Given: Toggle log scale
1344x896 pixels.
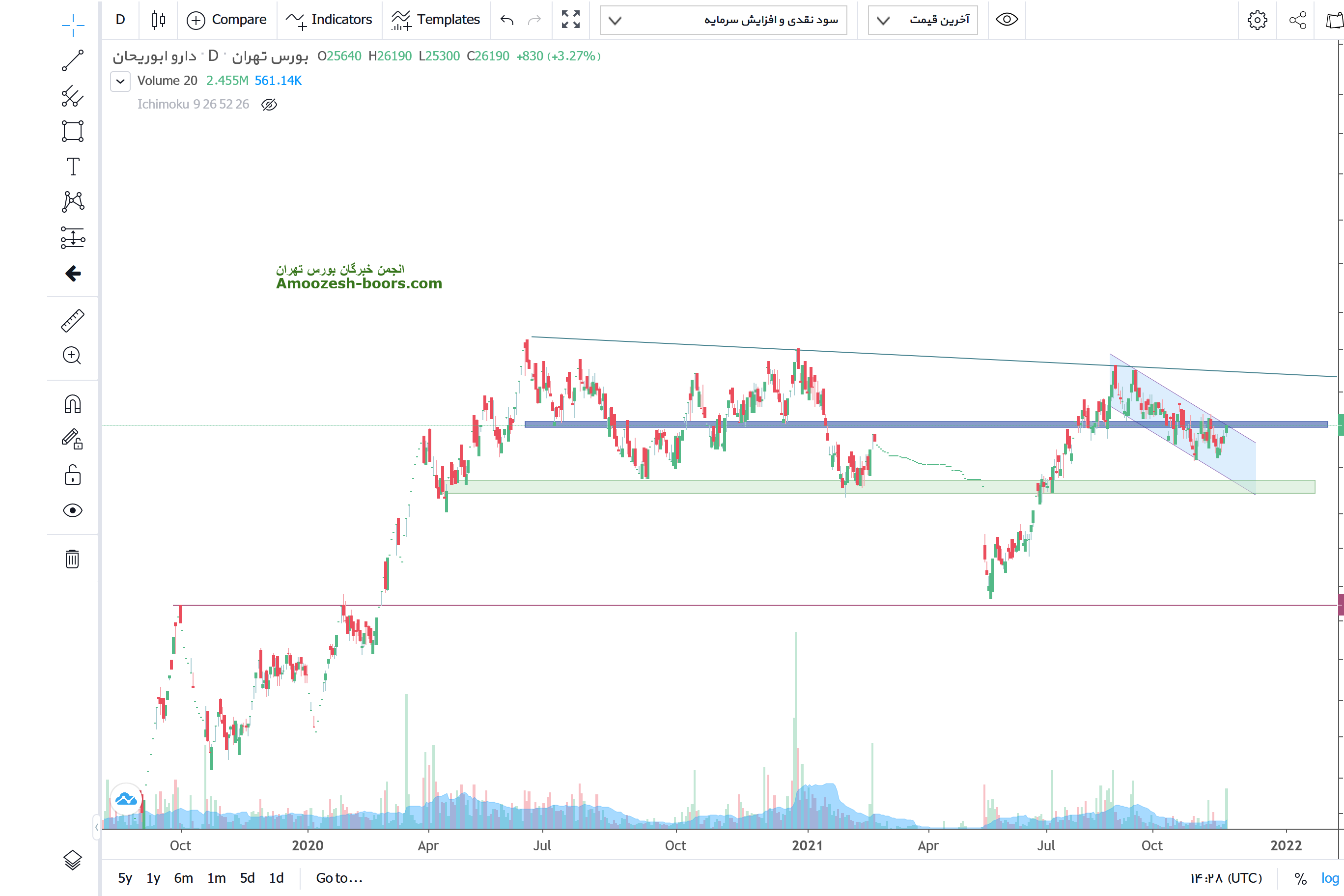Looking at the screenshot, I should point(1329,878).
